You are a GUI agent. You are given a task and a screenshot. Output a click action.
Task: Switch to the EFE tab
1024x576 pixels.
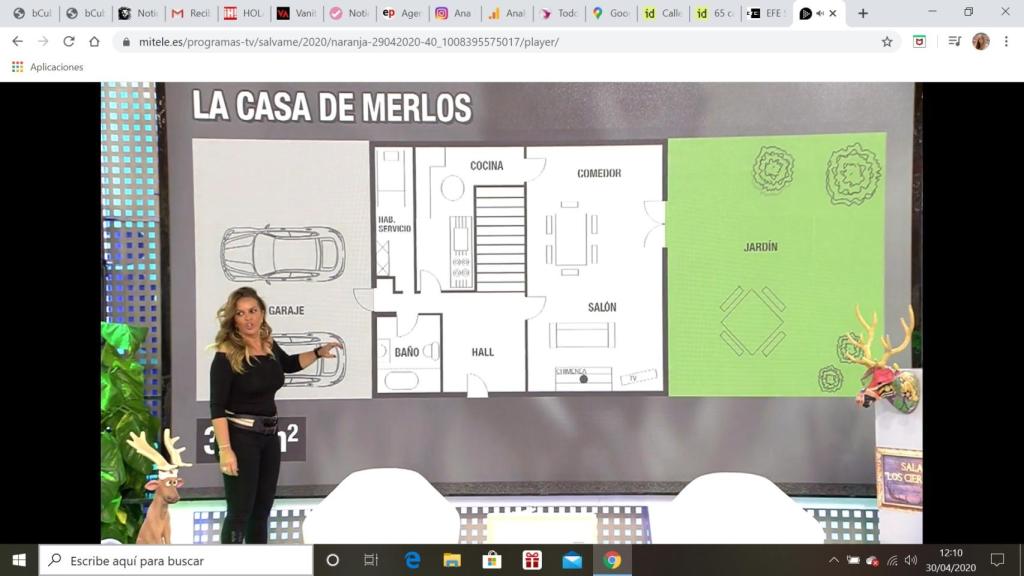(x=768, y=13)
